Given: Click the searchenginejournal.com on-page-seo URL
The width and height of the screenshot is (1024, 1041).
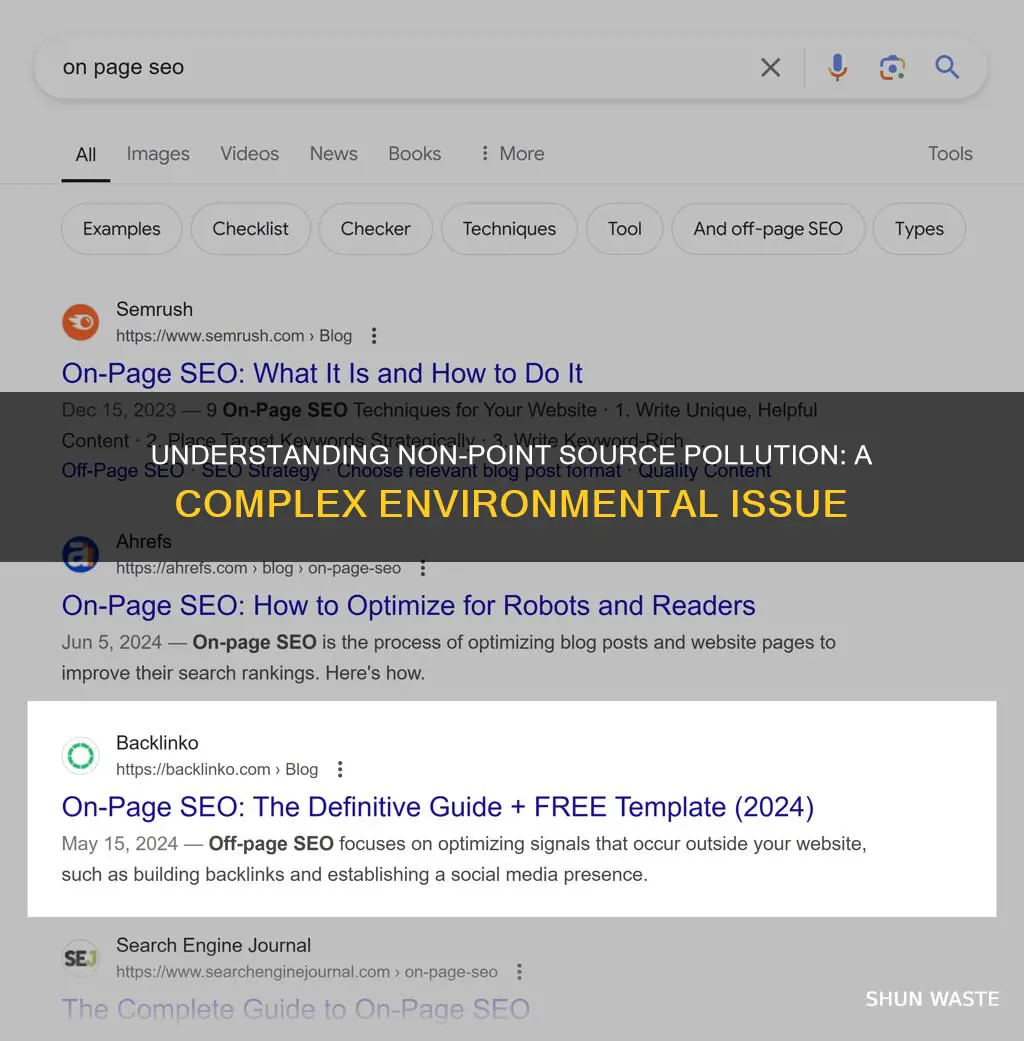Looking at the screenshot, I should click(x=307, y=972).
